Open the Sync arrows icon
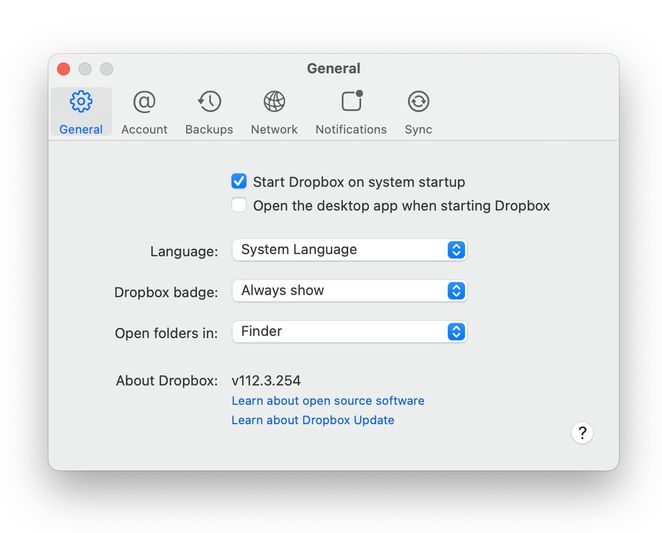Viewport: 662px width, 533px height. pos(418,101)
